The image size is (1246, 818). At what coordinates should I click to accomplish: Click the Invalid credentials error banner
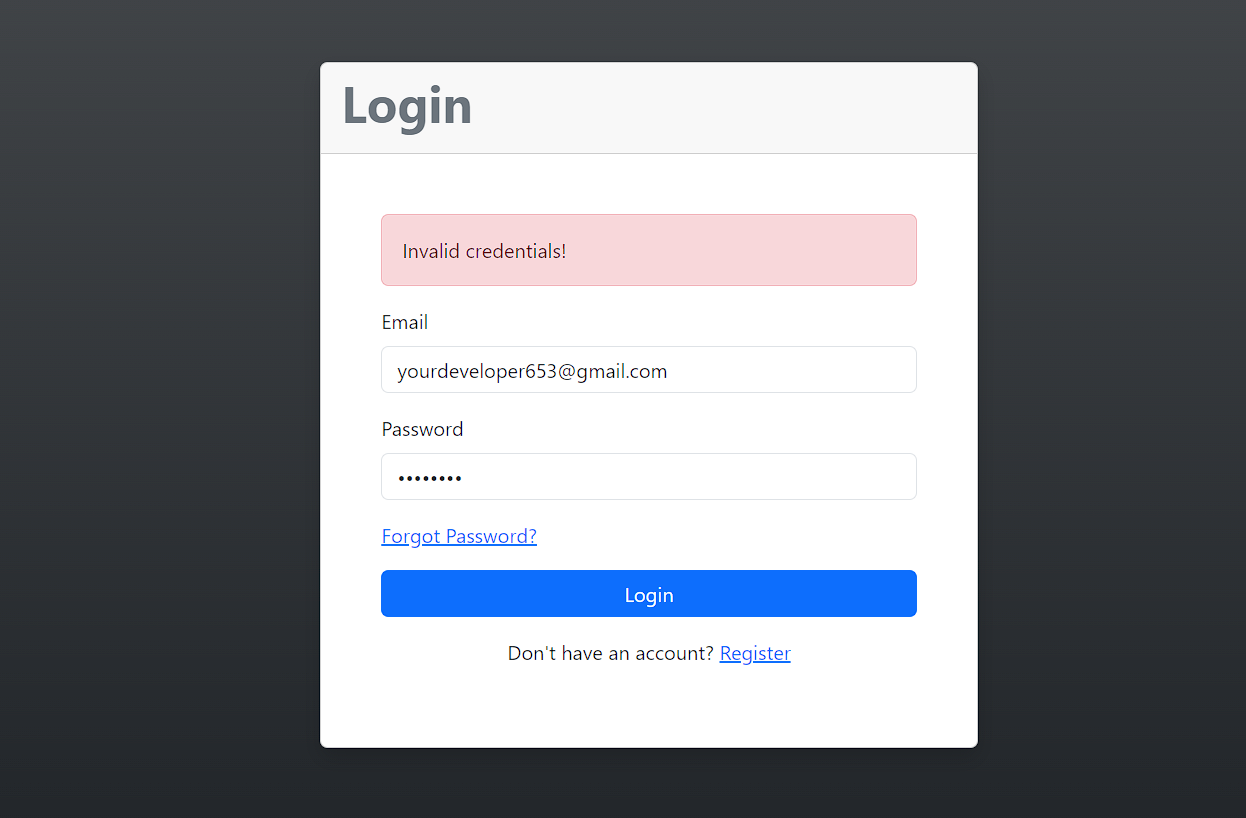click(648, 250)
